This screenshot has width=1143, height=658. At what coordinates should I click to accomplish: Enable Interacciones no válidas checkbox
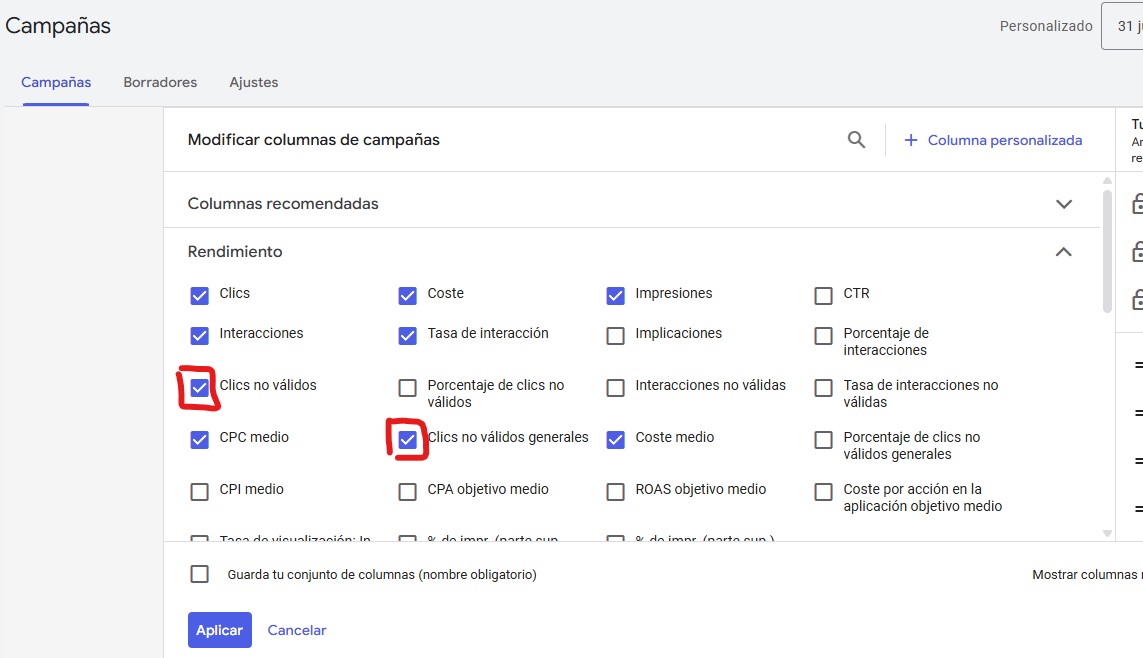(615, 387)
